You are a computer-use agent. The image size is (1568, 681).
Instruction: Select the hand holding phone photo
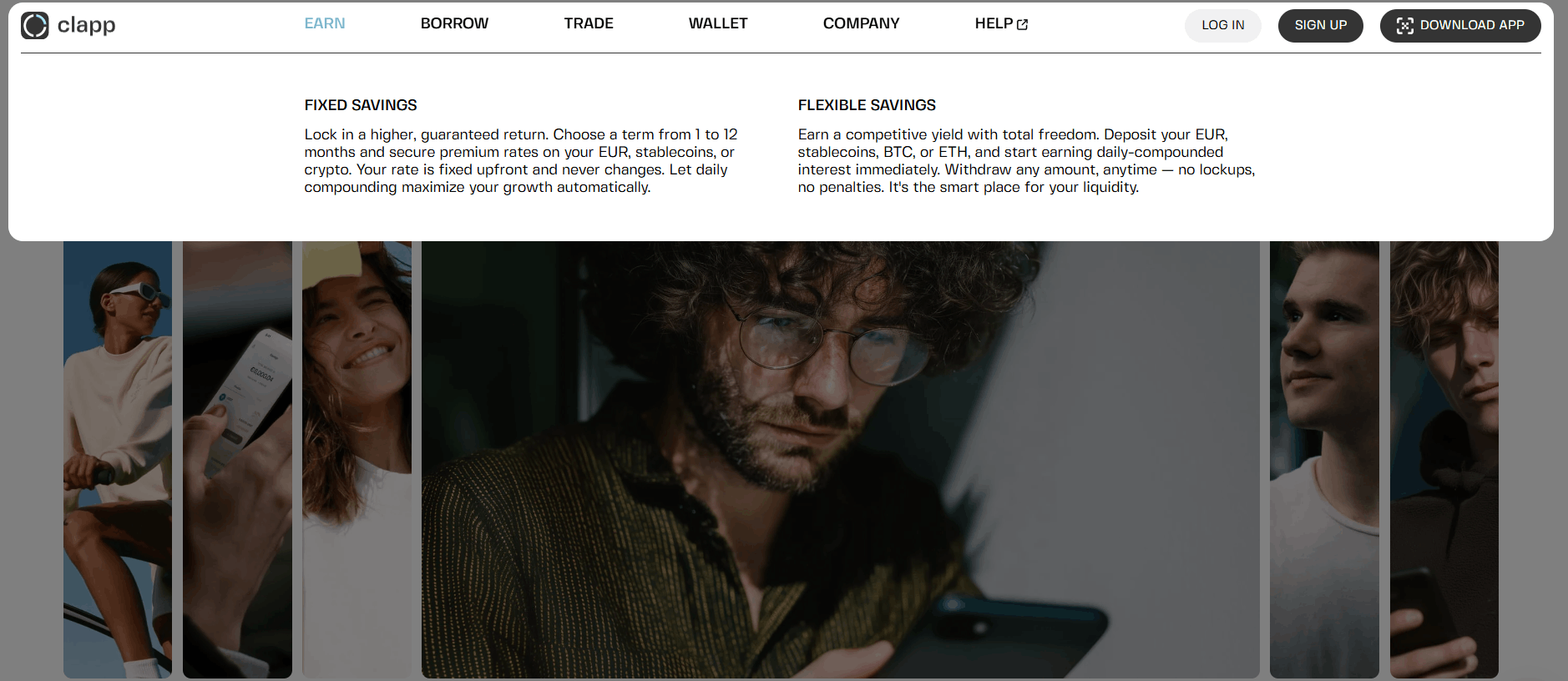237,459
